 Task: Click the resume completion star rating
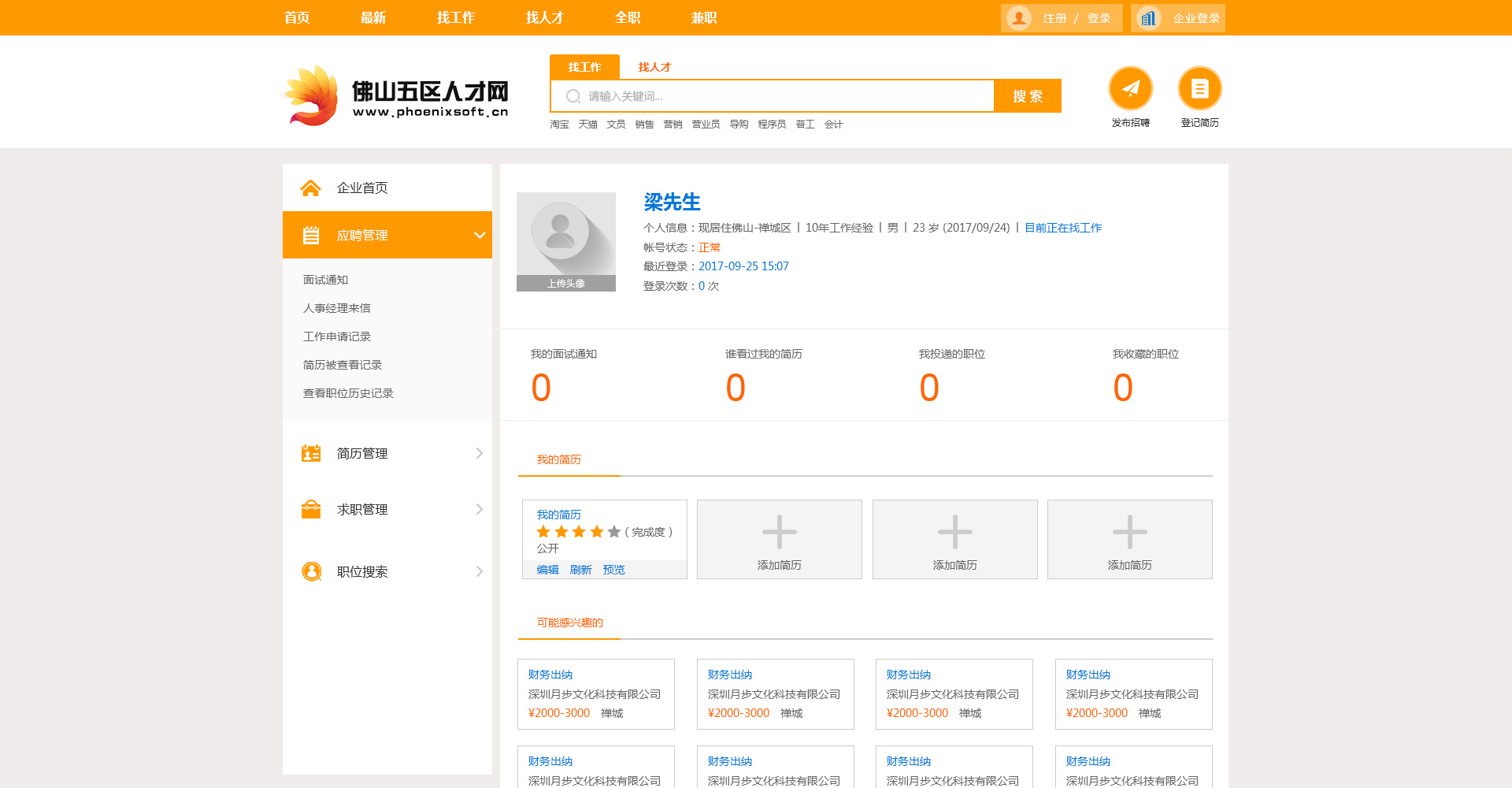578,532
